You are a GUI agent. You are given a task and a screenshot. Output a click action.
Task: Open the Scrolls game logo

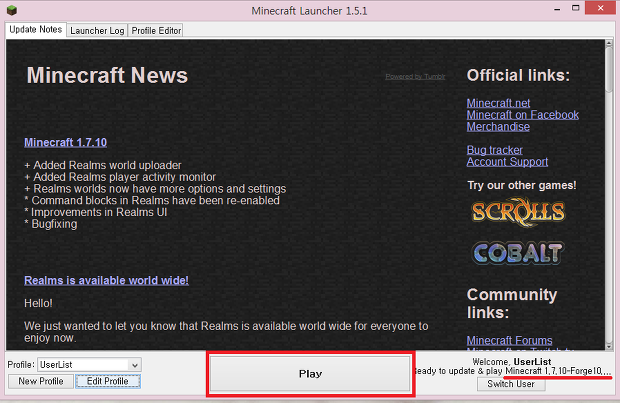(518, 212)
